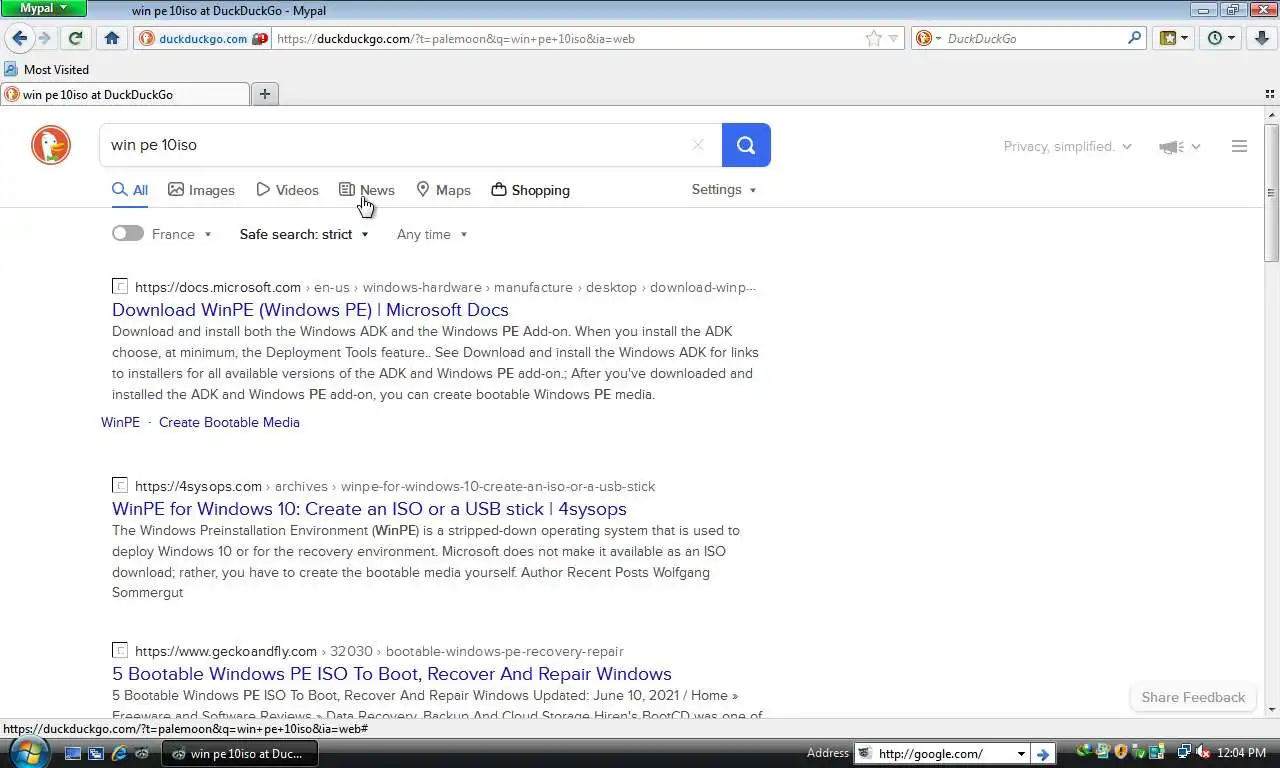Click Show Desktop in the quick launch
This screenshot has height=768, width=1280.
[x=73, y=753]
